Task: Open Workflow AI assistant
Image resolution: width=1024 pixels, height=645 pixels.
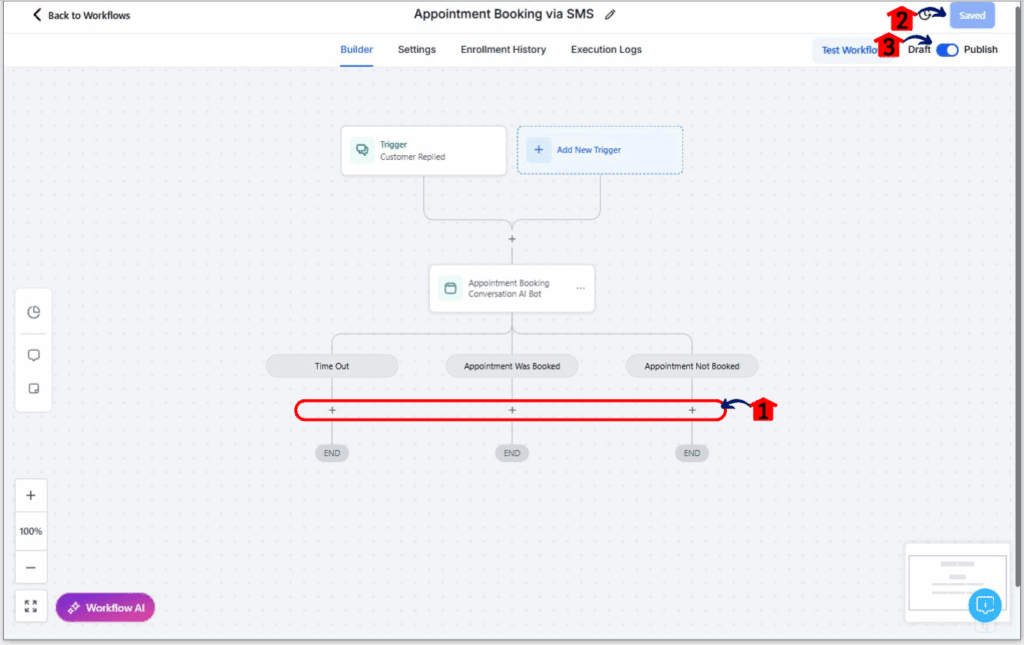Action: 105,608
